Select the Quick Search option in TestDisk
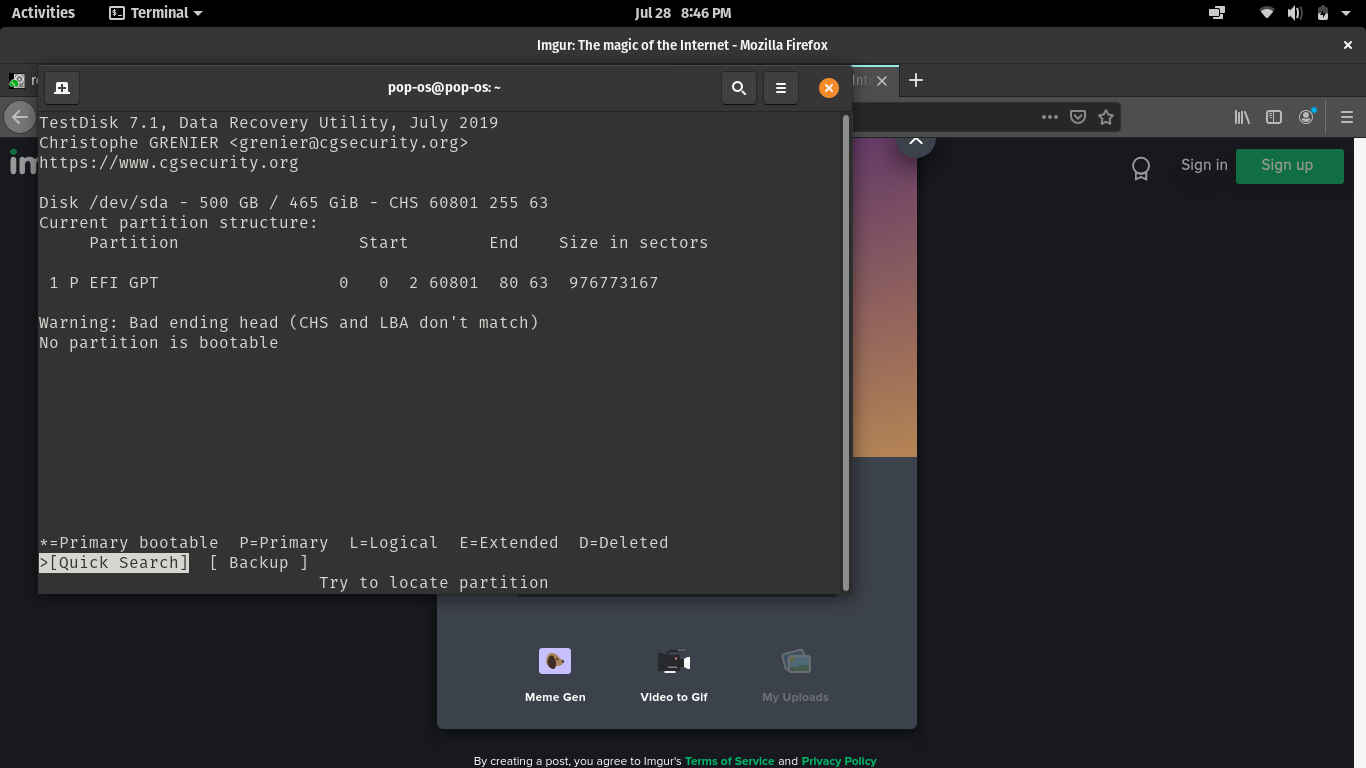1366x768 pixels. (x=114, y=563)
